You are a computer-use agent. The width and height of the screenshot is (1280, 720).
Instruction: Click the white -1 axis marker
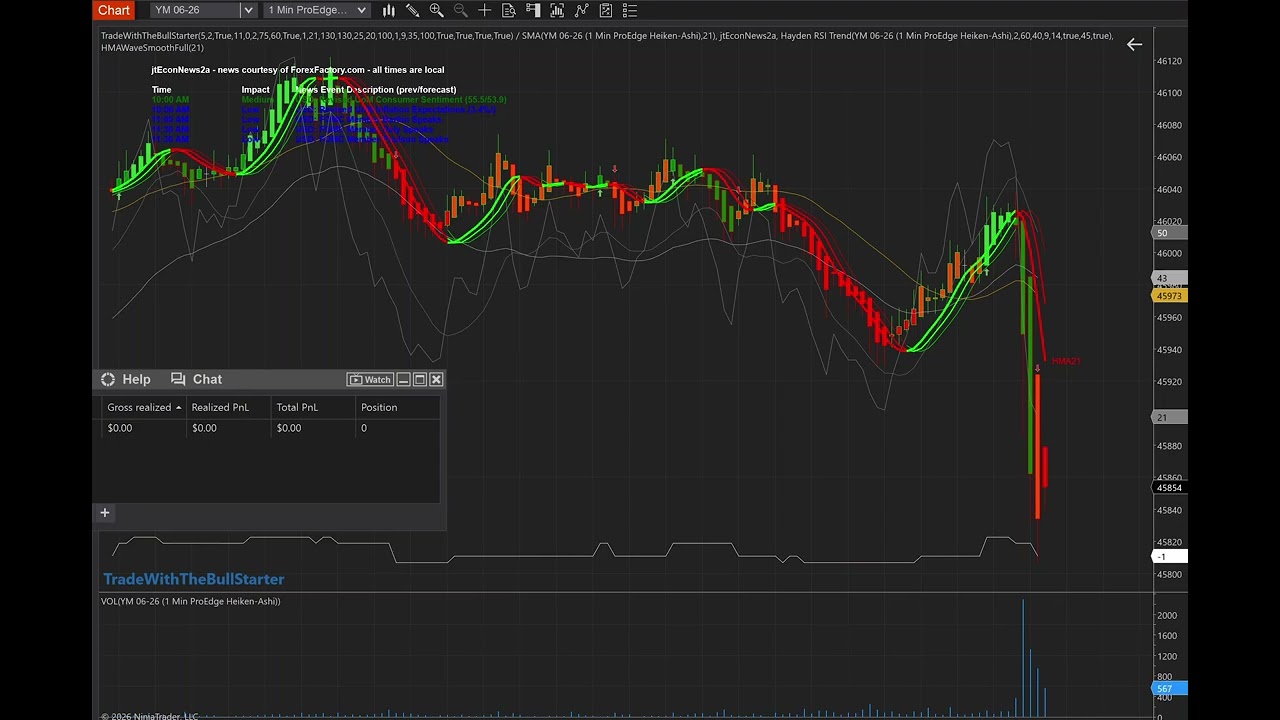click(1169, 557)
